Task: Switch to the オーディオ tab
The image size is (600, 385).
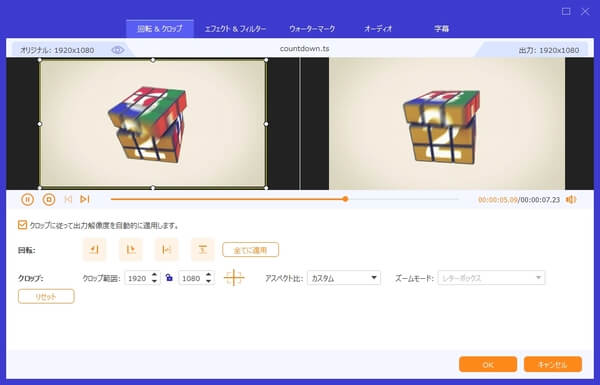Action: (x=378, y=29)
